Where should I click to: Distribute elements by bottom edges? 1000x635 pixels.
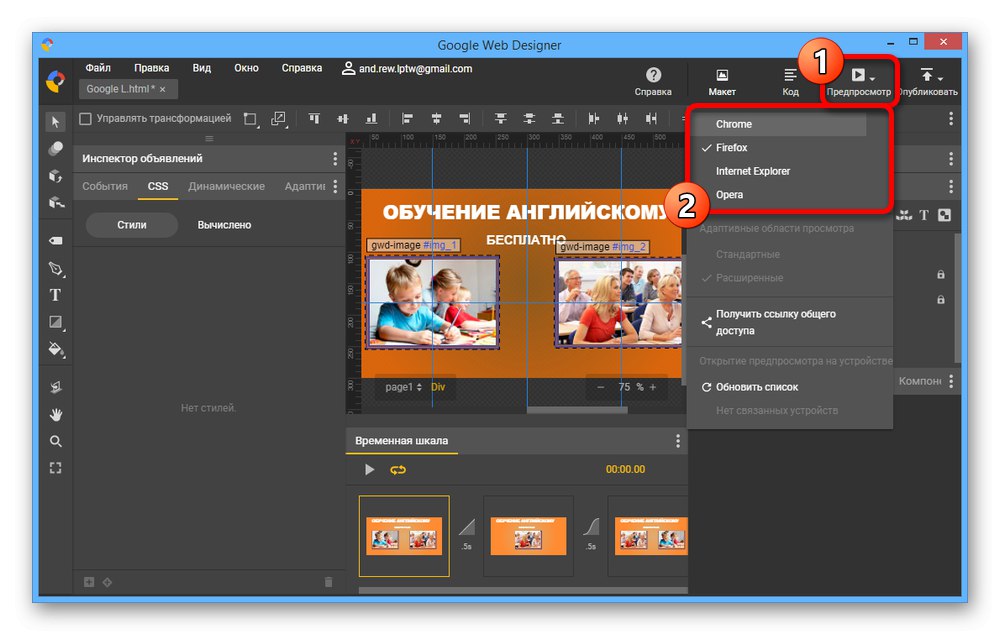tap(558, 119)
